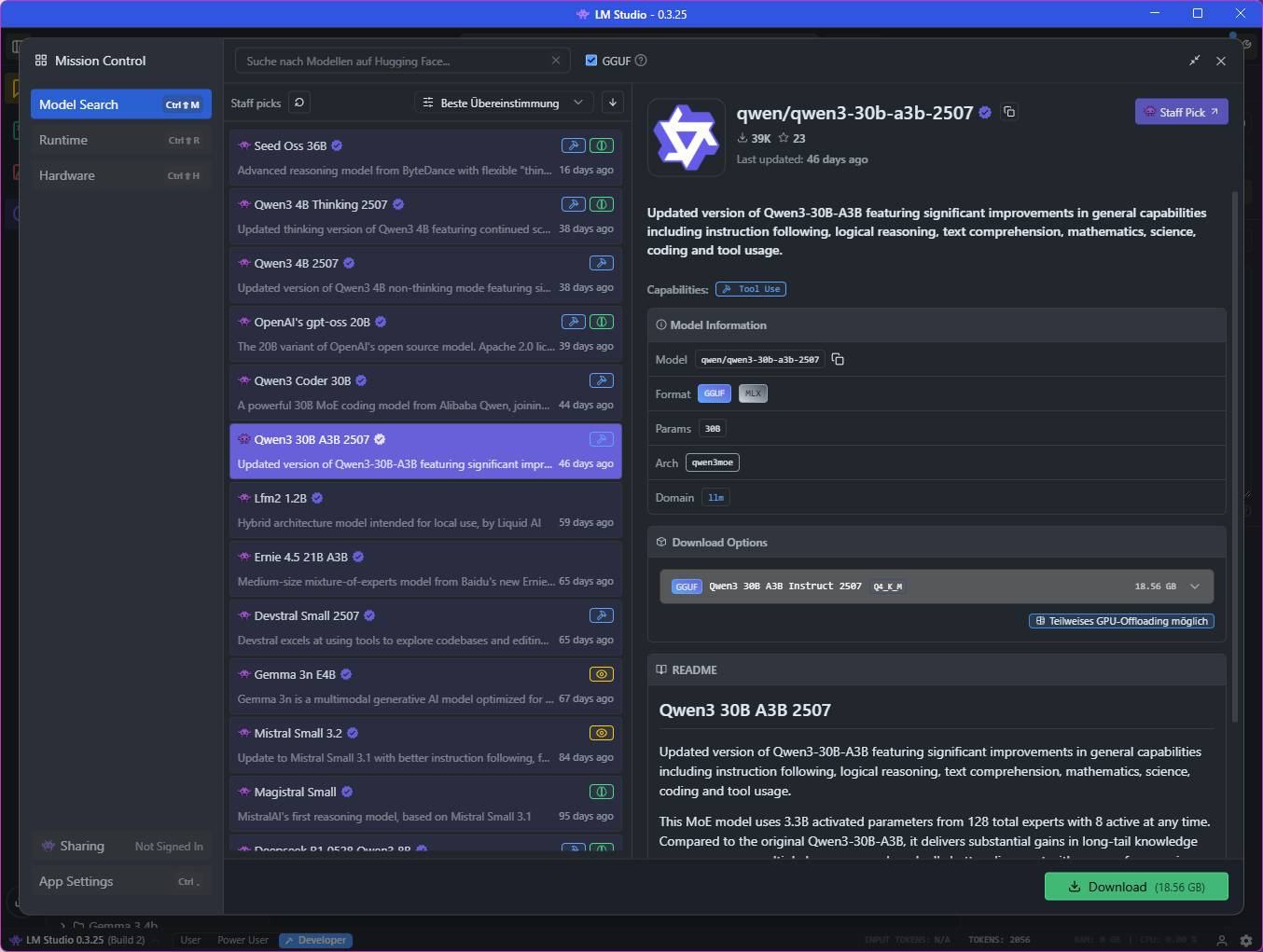Select the MLX format badge in Model Information
The width and height of the screenshot is (1263, 952).
coord(753,393)
